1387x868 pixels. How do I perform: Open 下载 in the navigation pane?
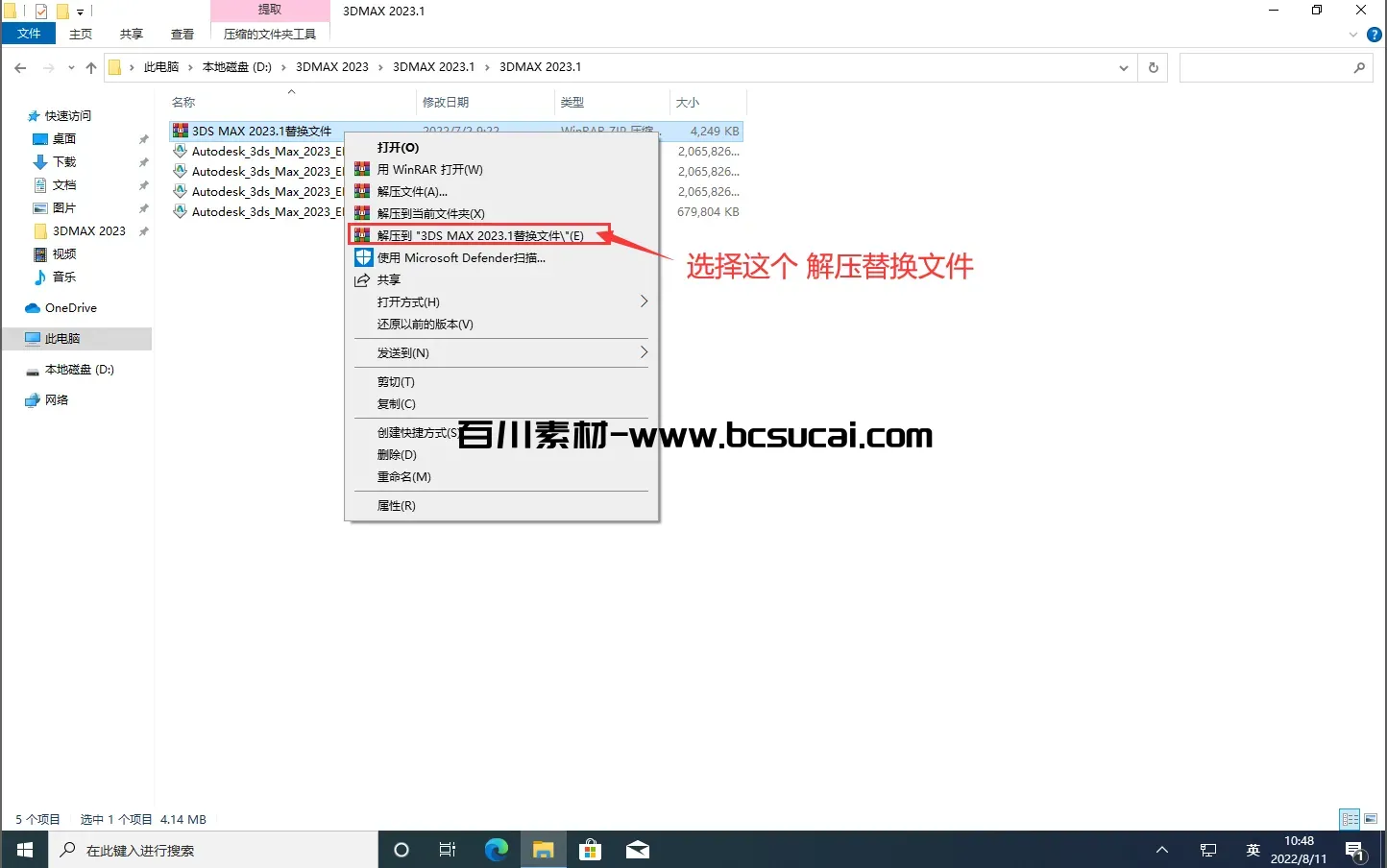[64, 162]
